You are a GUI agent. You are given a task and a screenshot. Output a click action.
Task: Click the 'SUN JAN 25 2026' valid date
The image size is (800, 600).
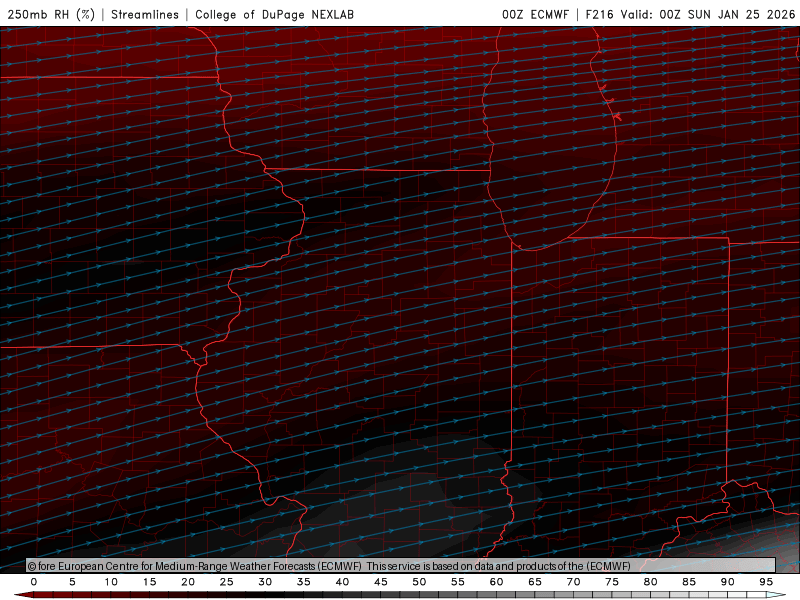point(741,14)
